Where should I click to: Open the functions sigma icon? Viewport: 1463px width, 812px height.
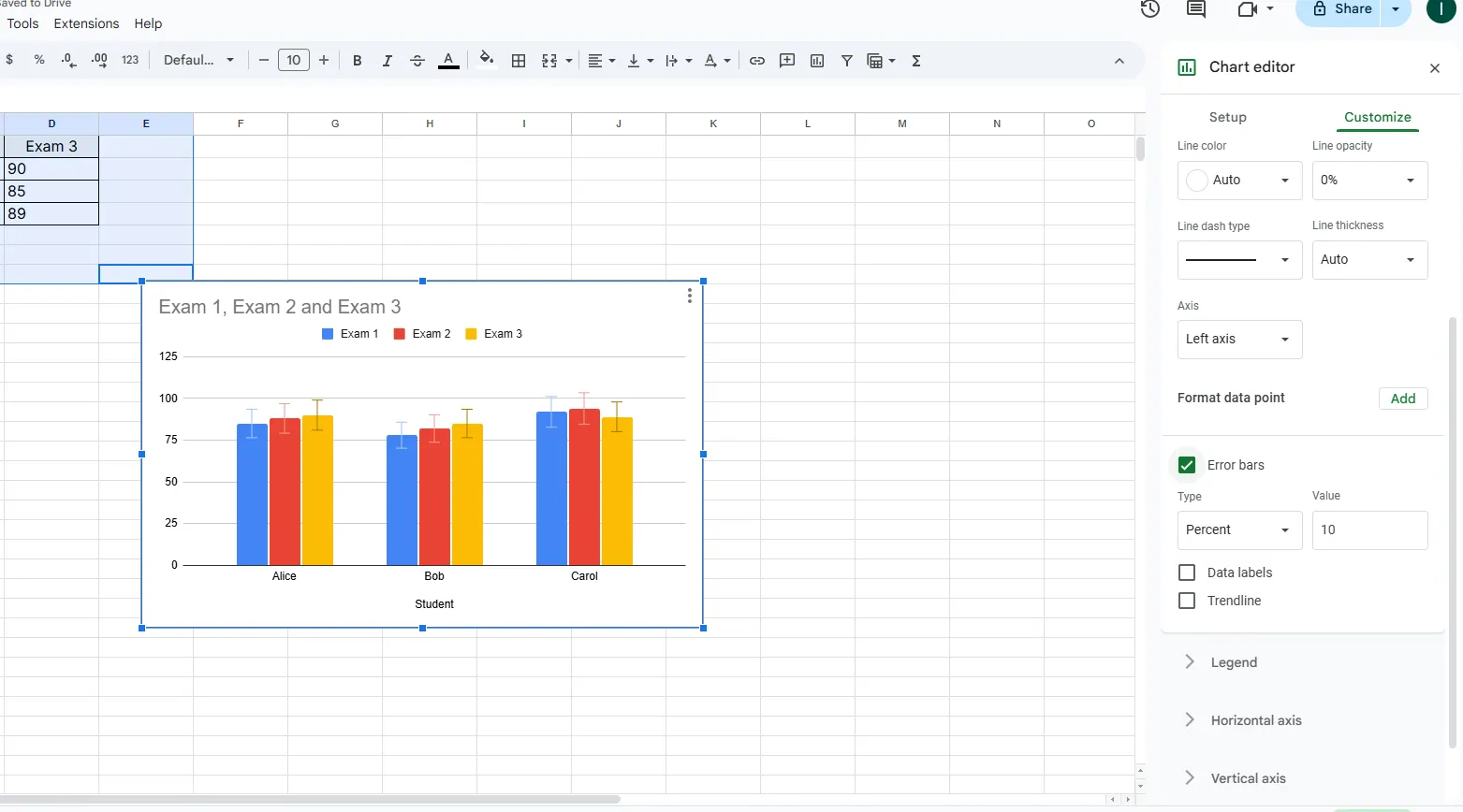(916, 61)
